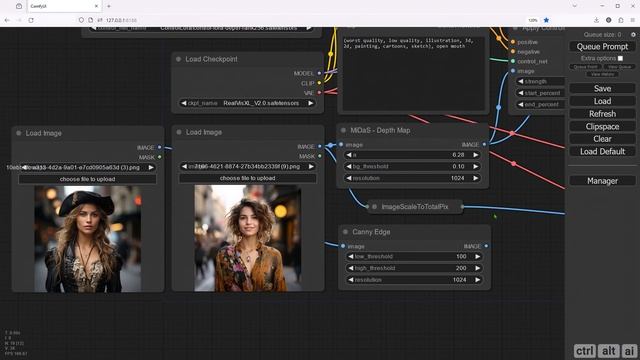640x360 pixels.
Task: Click the Load workflow button
Action: tap(602, 101)
